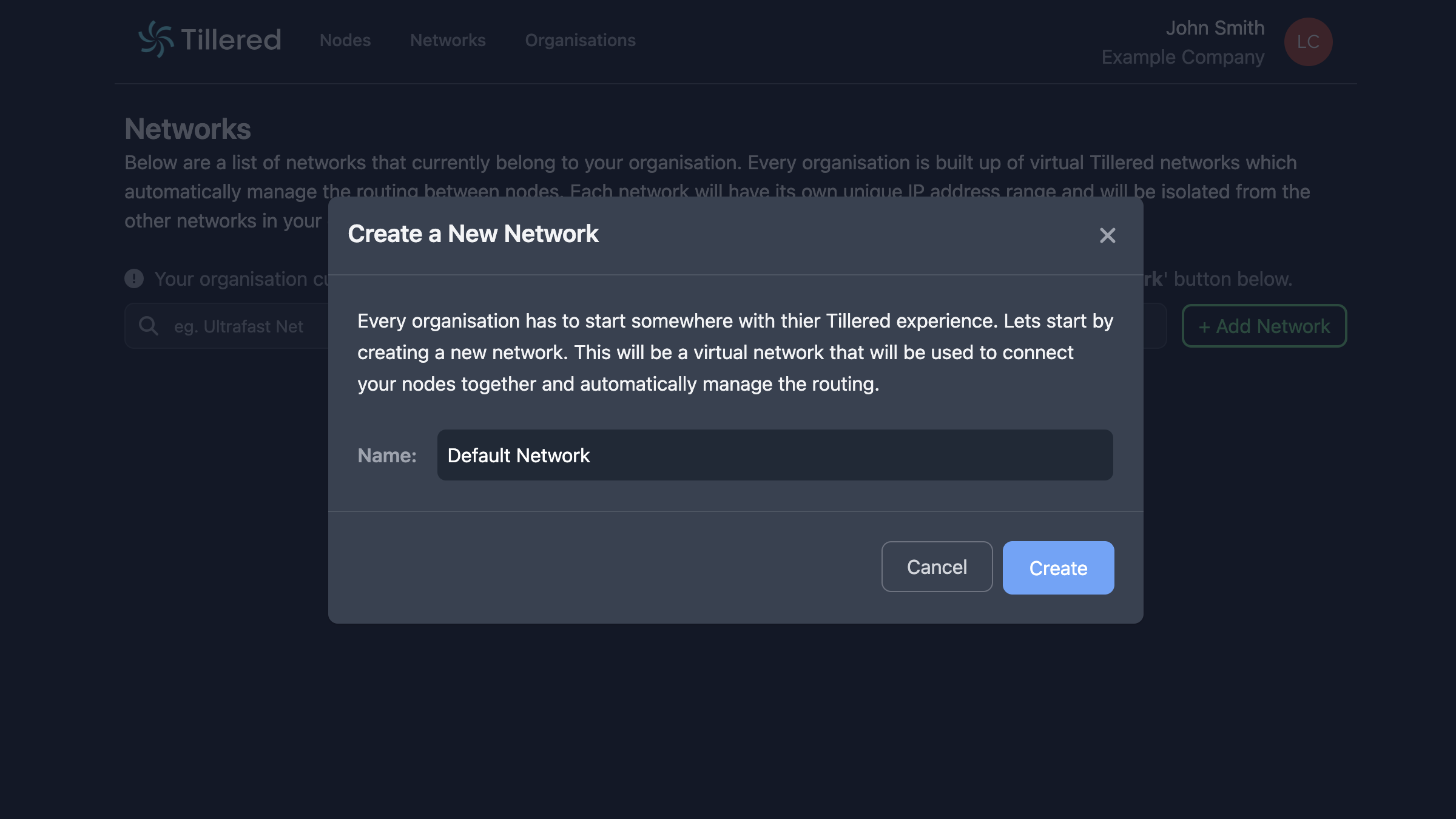1456x819 pixels.
Task: Select the Default Network text value
Action: 519,455
